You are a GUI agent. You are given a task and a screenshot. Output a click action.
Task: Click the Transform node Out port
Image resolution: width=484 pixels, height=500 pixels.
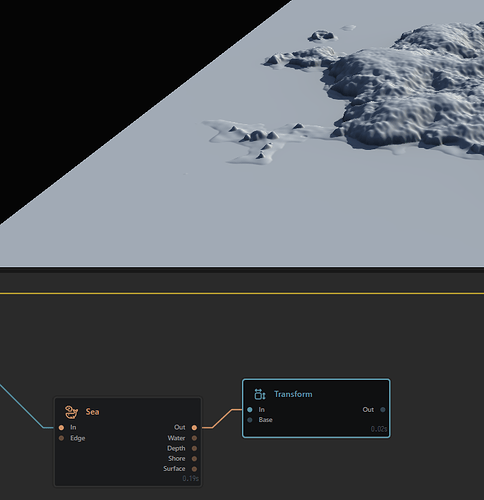[x=383, y=410]
